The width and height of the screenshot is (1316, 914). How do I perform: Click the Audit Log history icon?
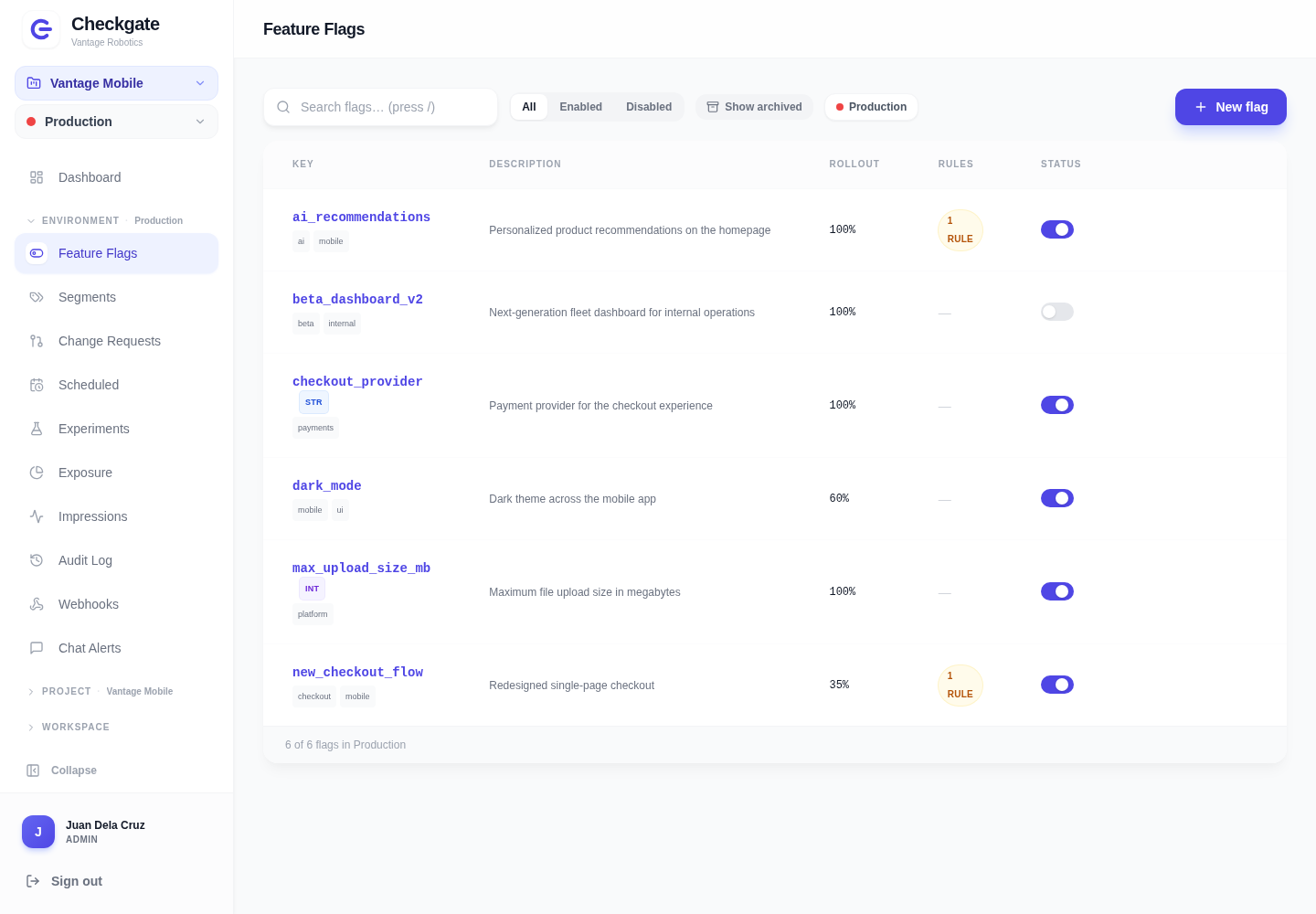coord(37,560)
